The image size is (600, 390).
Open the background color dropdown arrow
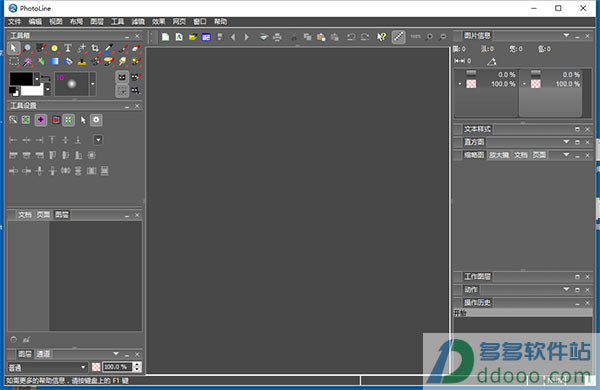coord(47,90)
